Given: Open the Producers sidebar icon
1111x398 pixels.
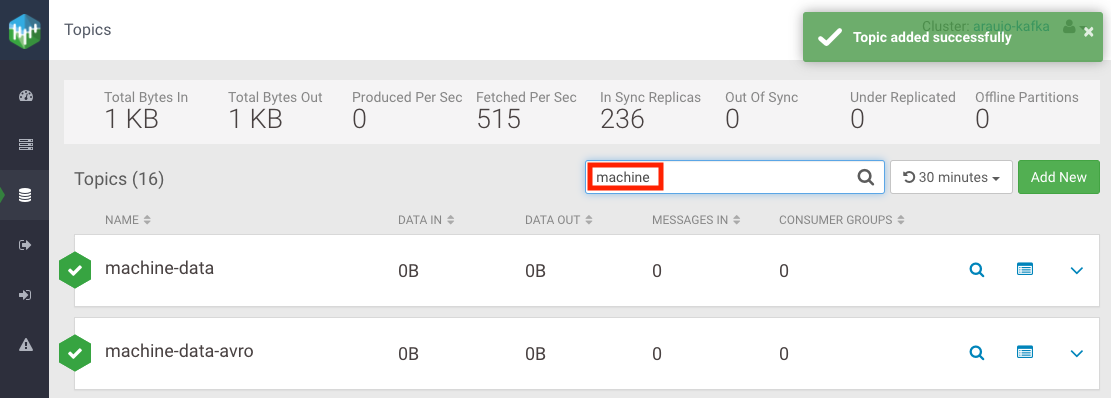Looking at the screenshot, I should pyautogui.click(x=26, y=245).
